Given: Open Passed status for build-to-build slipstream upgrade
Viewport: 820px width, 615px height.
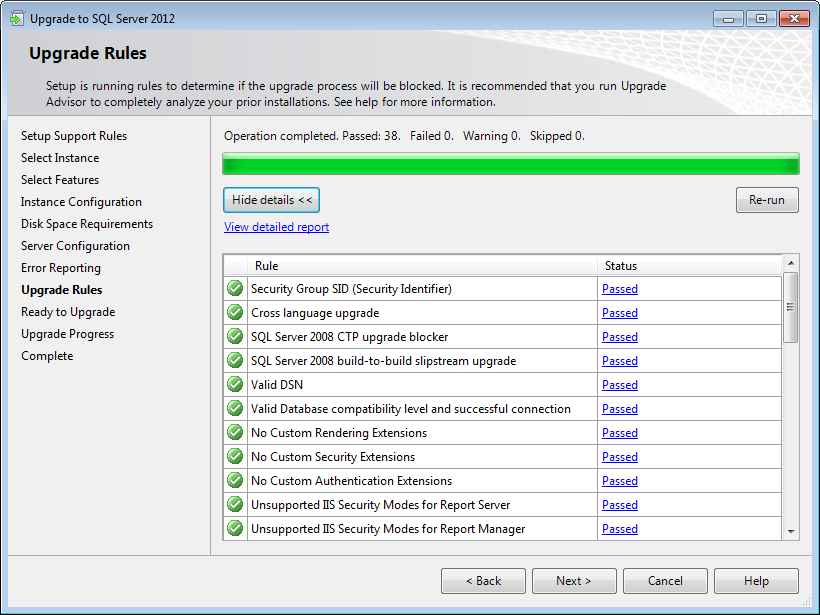Looking at the screenshot, I should (x=620, y=361).
